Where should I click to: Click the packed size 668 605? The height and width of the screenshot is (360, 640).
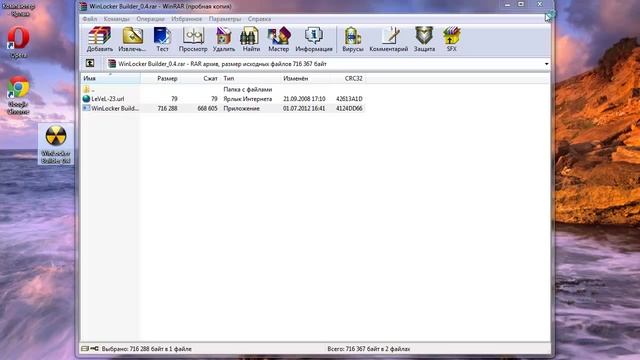207,109
